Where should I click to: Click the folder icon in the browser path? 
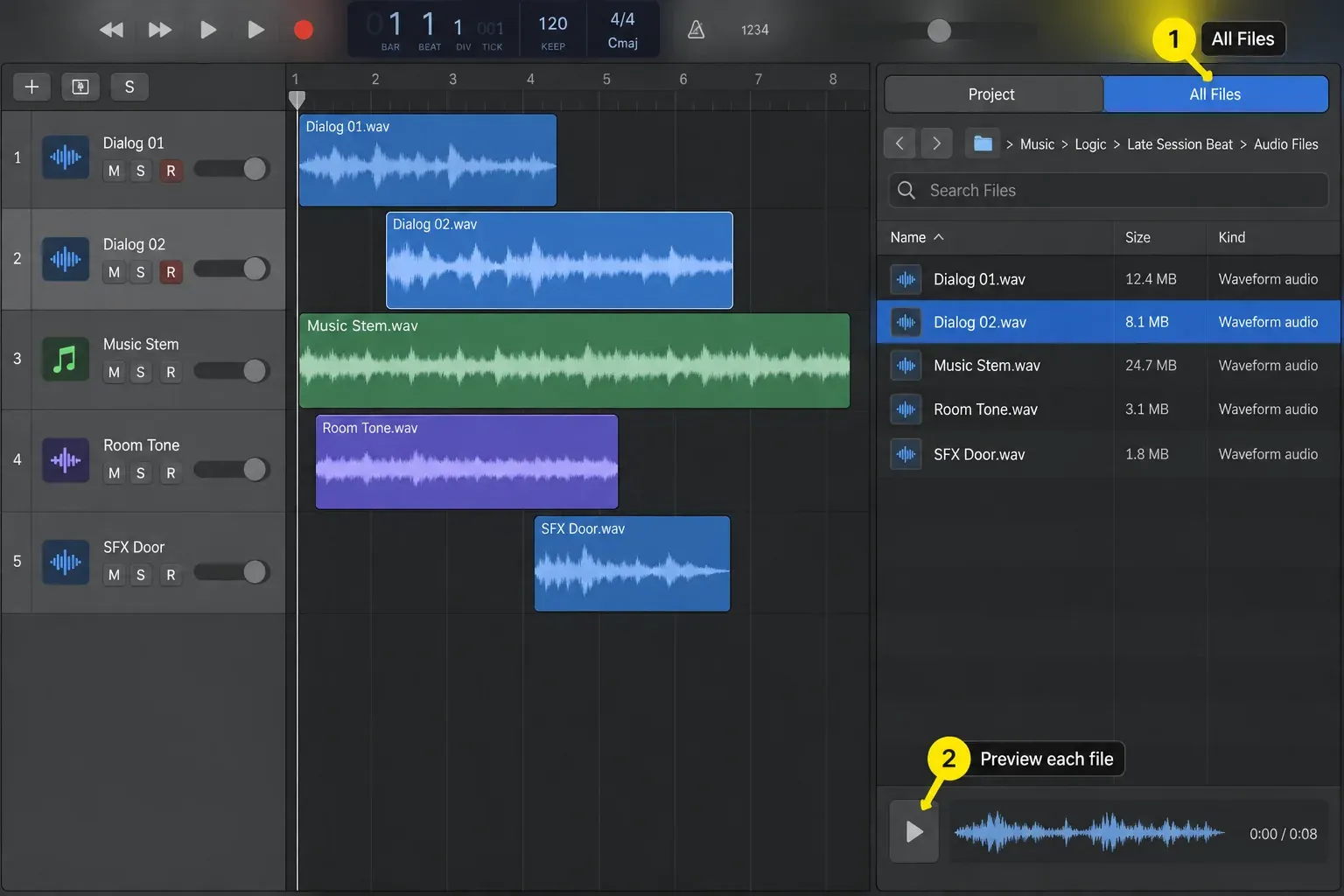click(x=983, y=143)
